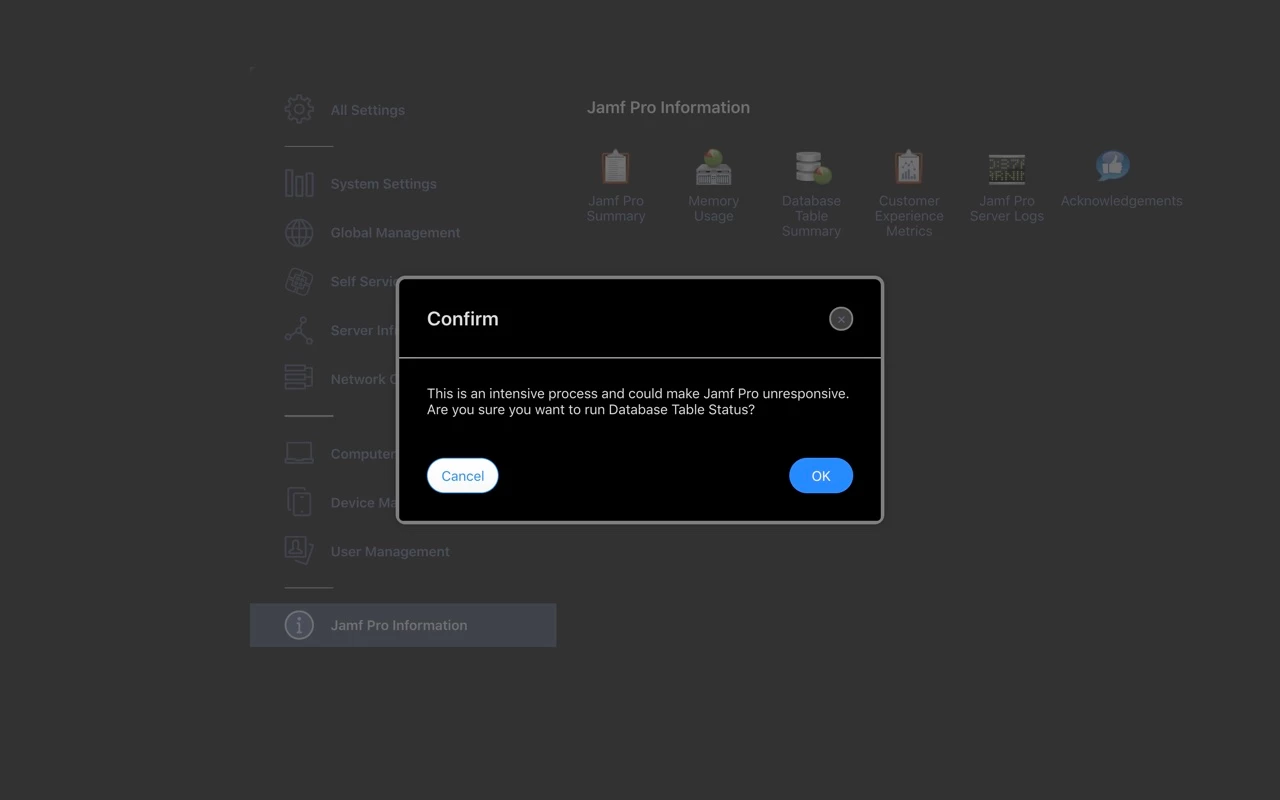Click the Computer Management laptop icon
The width and height of the screenshot is (1280, 800).
(299, 453)
